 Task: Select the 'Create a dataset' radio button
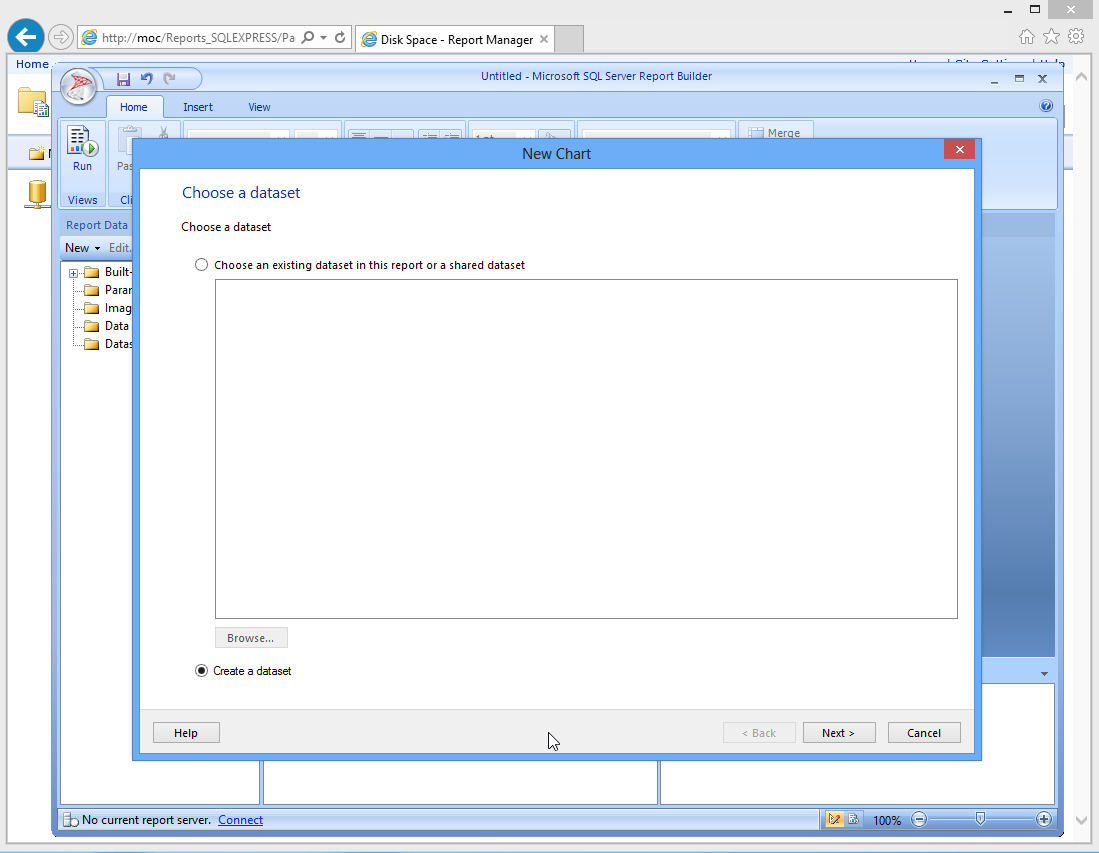[202, 671]
